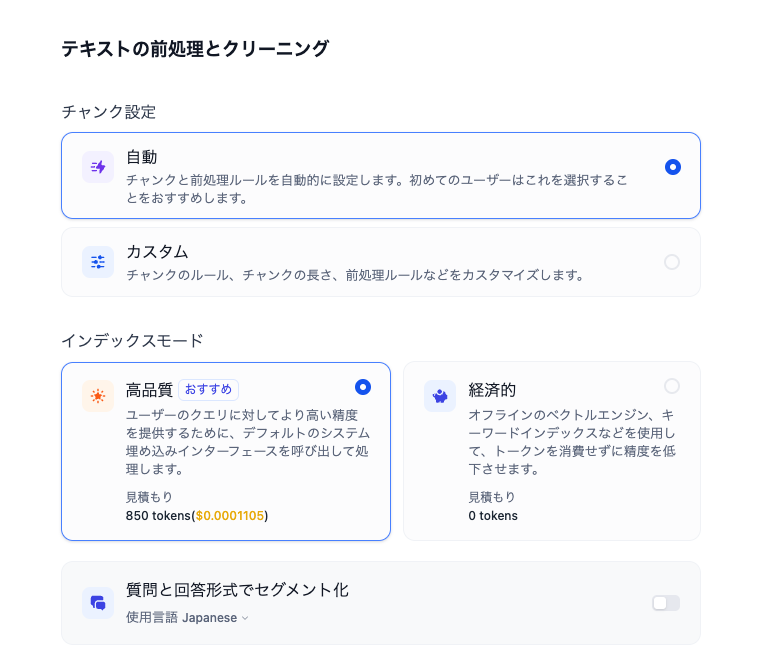Click the おすすめ badge

[208, 390]
